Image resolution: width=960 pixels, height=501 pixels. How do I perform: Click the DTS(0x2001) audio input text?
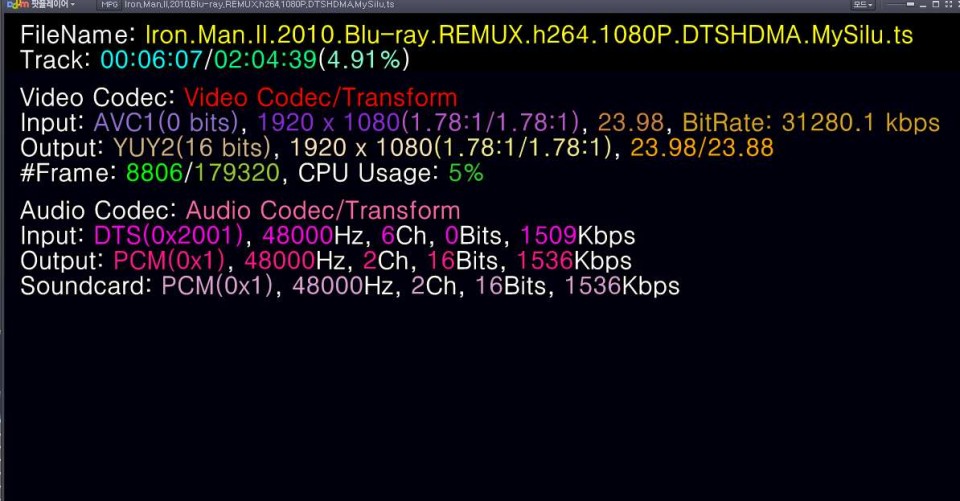click(x=167, y=236)
